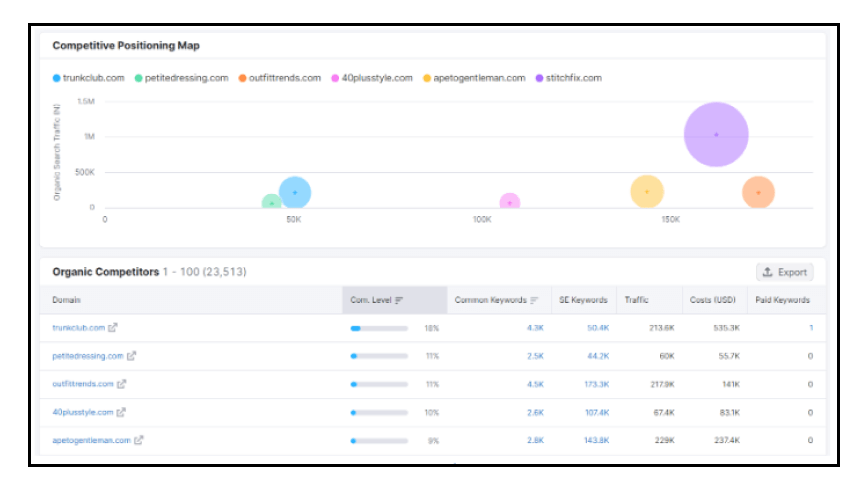Toggle petitedressing.com legend entry
Screen dimensions: 867x489
click(181, 78)
